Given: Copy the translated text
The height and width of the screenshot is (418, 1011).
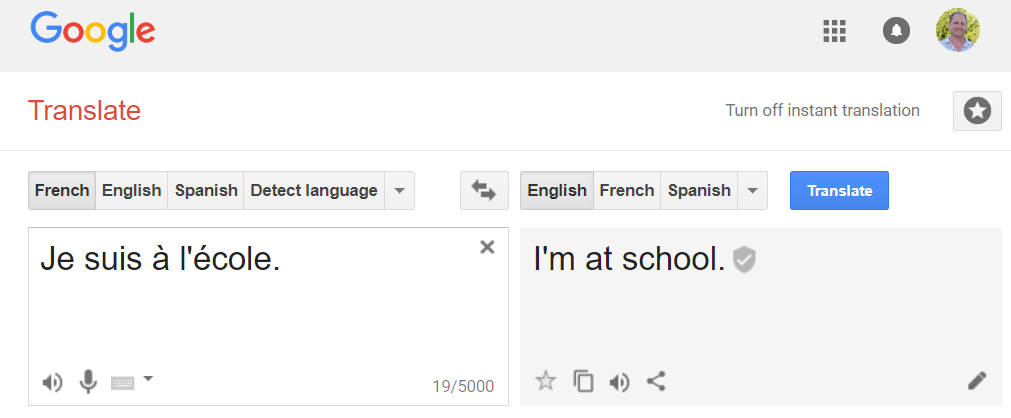Looking at the screenshot, I should (583, 381).
